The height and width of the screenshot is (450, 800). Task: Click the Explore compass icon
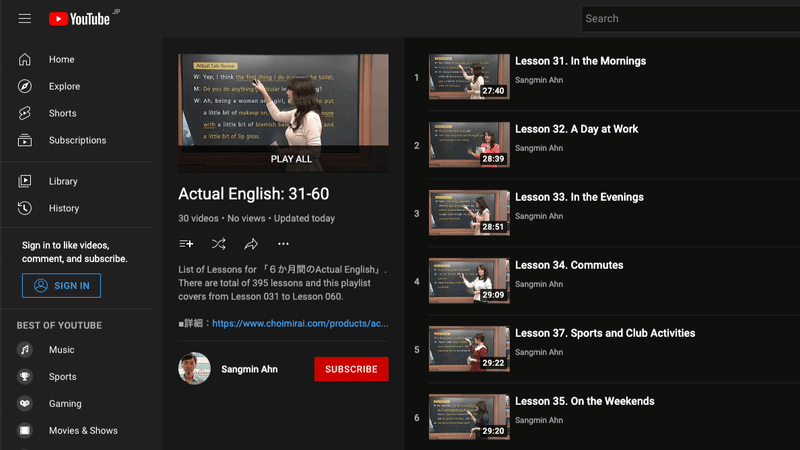click(x=24, y=86)
